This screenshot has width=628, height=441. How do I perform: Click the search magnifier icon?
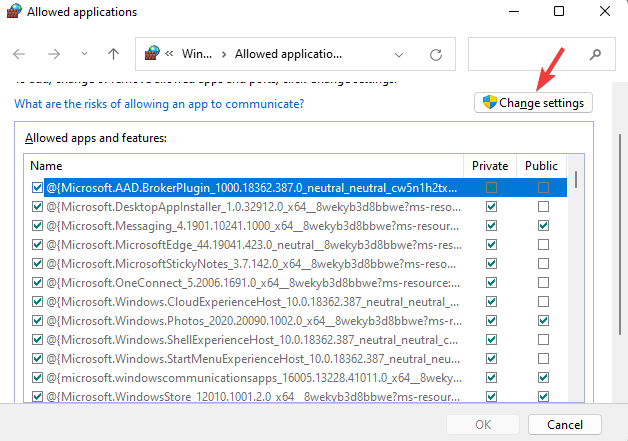[595, 54]
